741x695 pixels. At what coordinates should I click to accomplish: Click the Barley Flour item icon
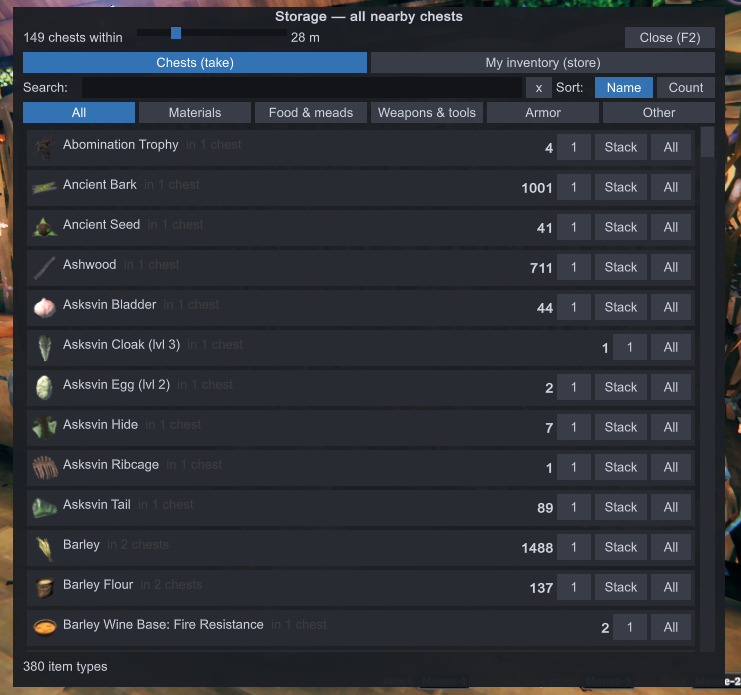pyautogui.click(x=45, y=587)
